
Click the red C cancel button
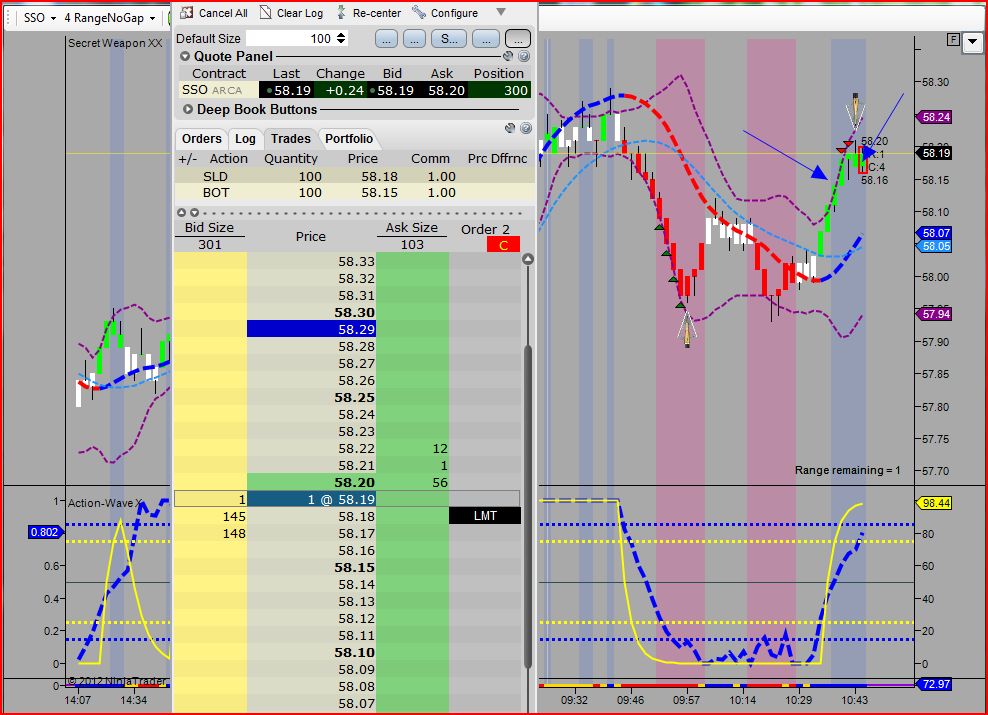(x=503, y=245)
